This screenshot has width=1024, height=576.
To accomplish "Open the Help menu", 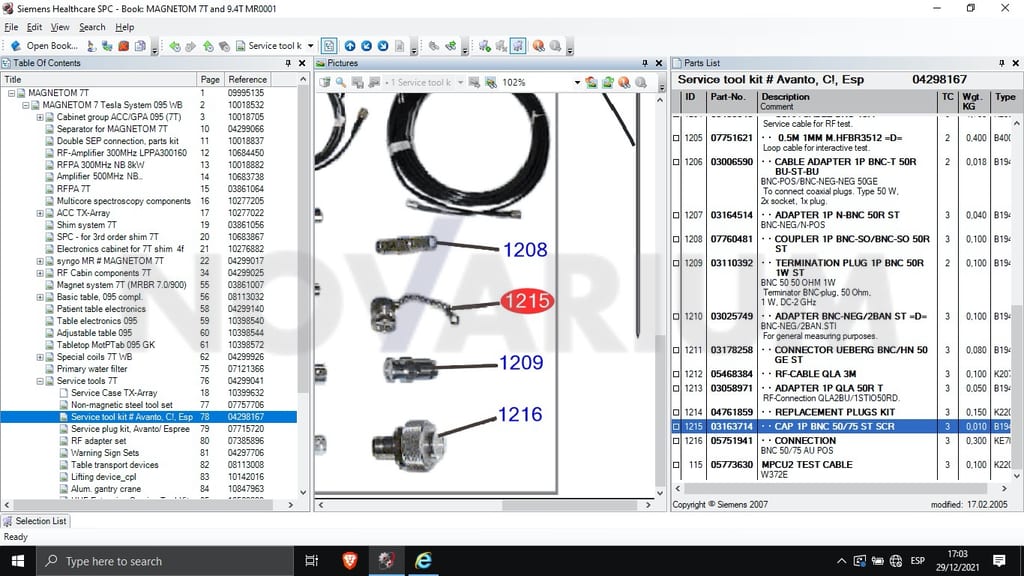I will (x=125, y=27).
